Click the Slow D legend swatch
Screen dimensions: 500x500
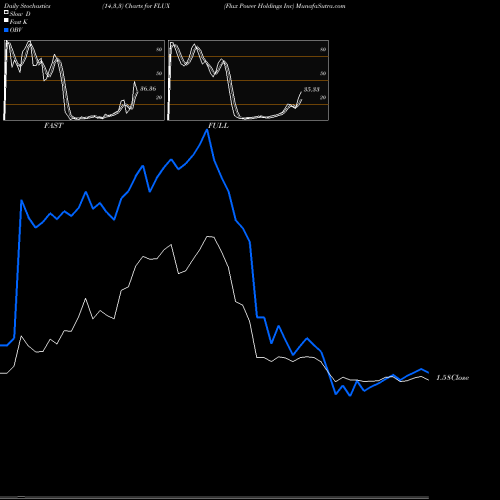pos(6,13)
